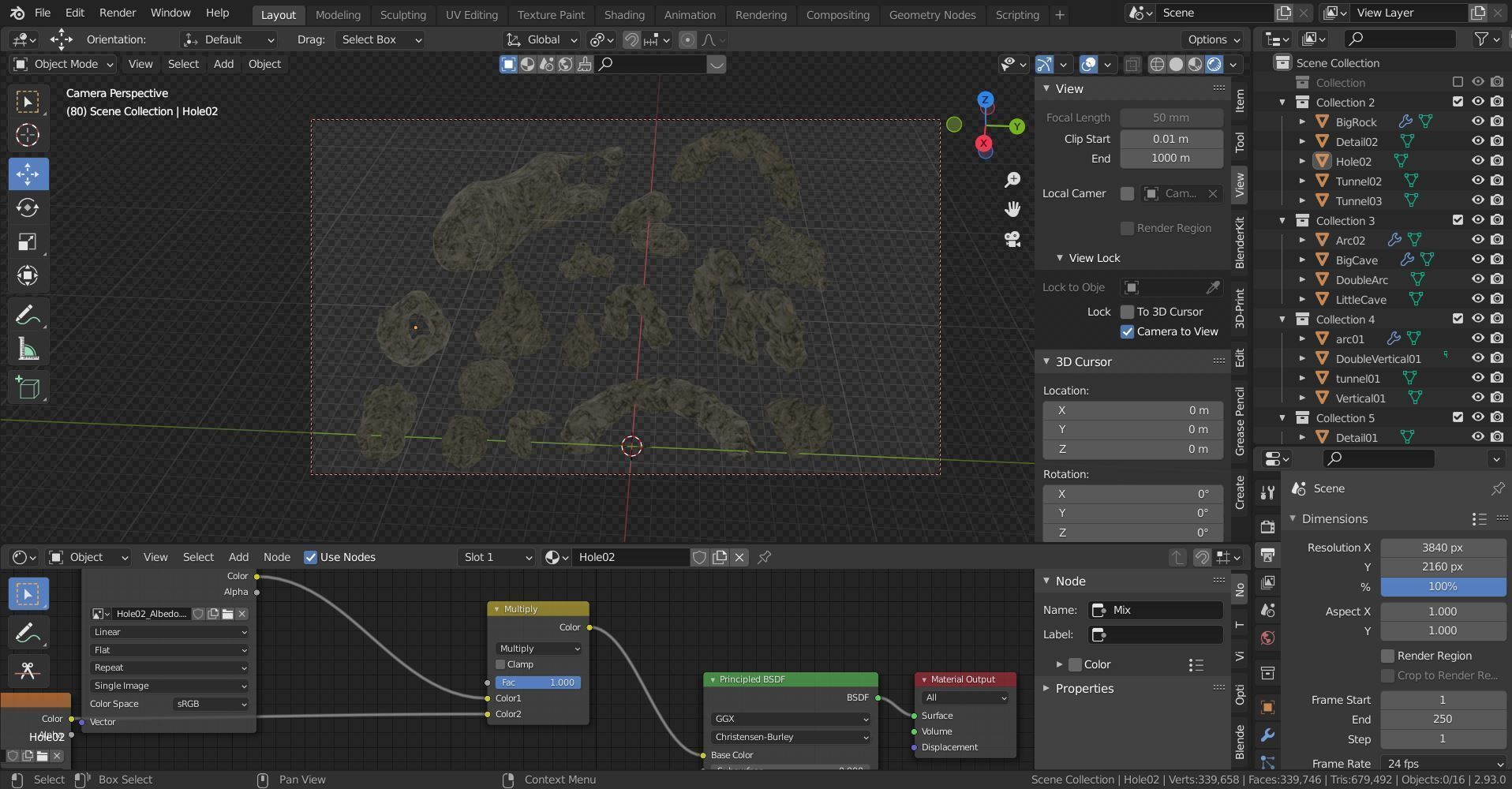Pin the Hole02 material node tree
Viewport: 1512px width, 789px height.
(x=764, y=557)
